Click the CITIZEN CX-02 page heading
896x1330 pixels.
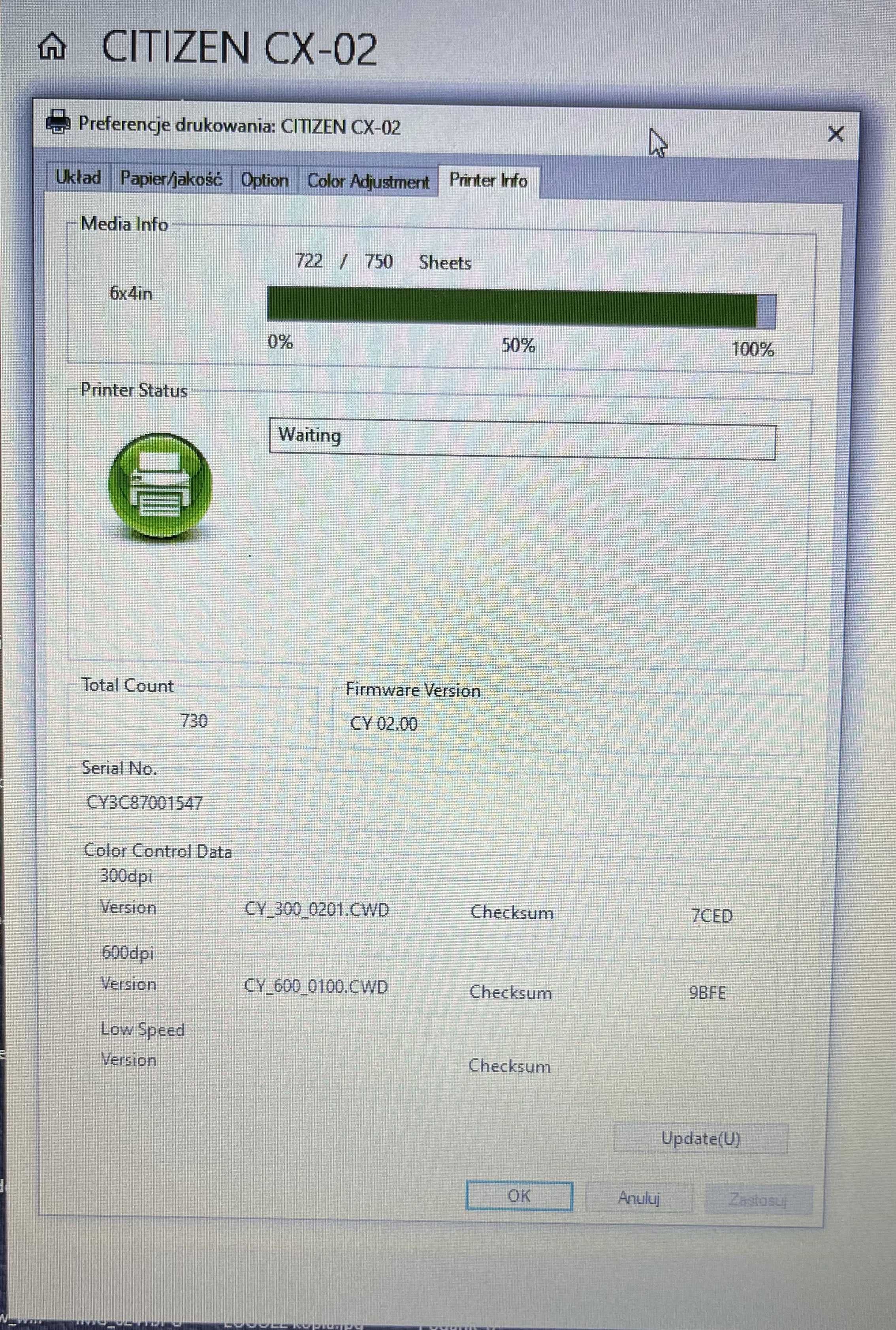239,48
